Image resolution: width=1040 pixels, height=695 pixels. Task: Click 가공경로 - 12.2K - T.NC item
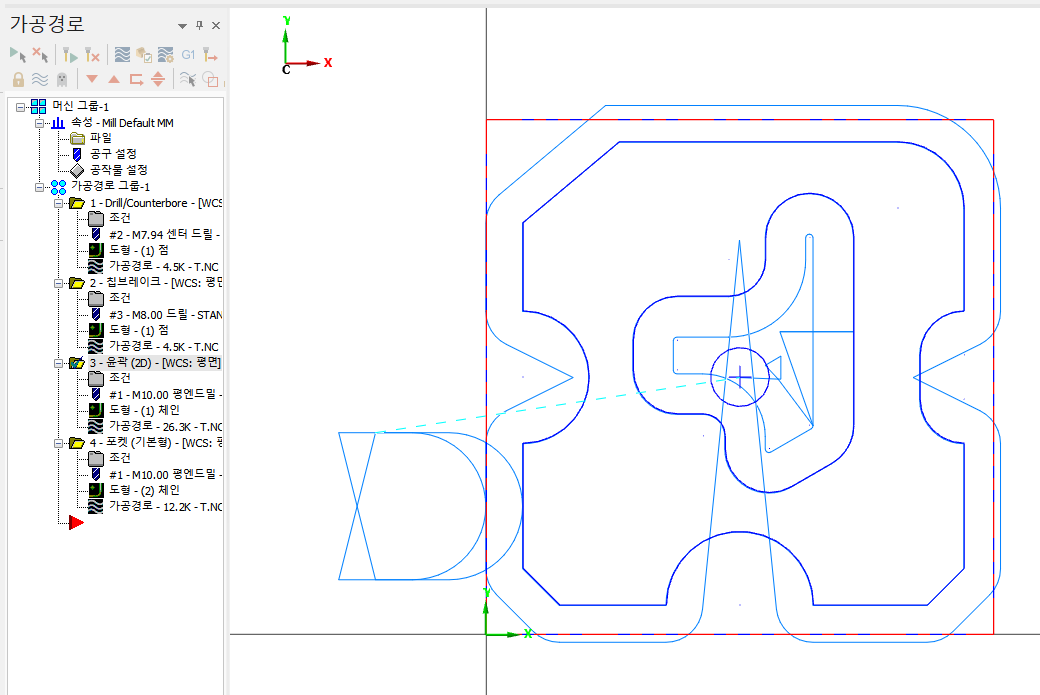[x=166, y=506]
